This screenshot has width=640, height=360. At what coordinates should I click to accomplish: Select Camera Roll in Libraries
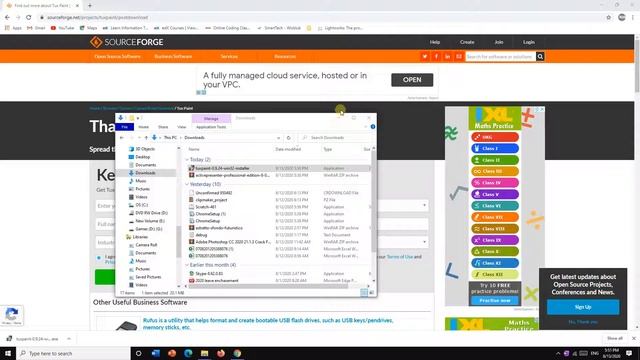click(146, 245)
